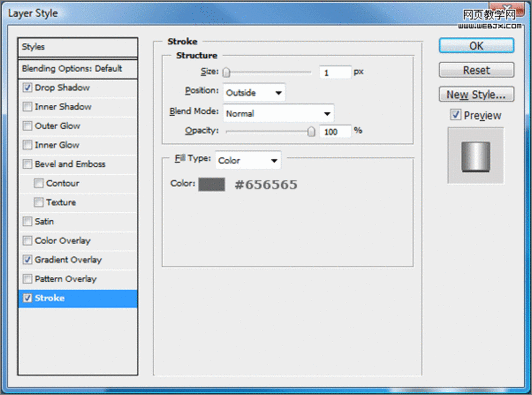This screenshot has height=395, width=532.
Task: Open the Position dropdown showing Outside
Action: pos(254,92)
